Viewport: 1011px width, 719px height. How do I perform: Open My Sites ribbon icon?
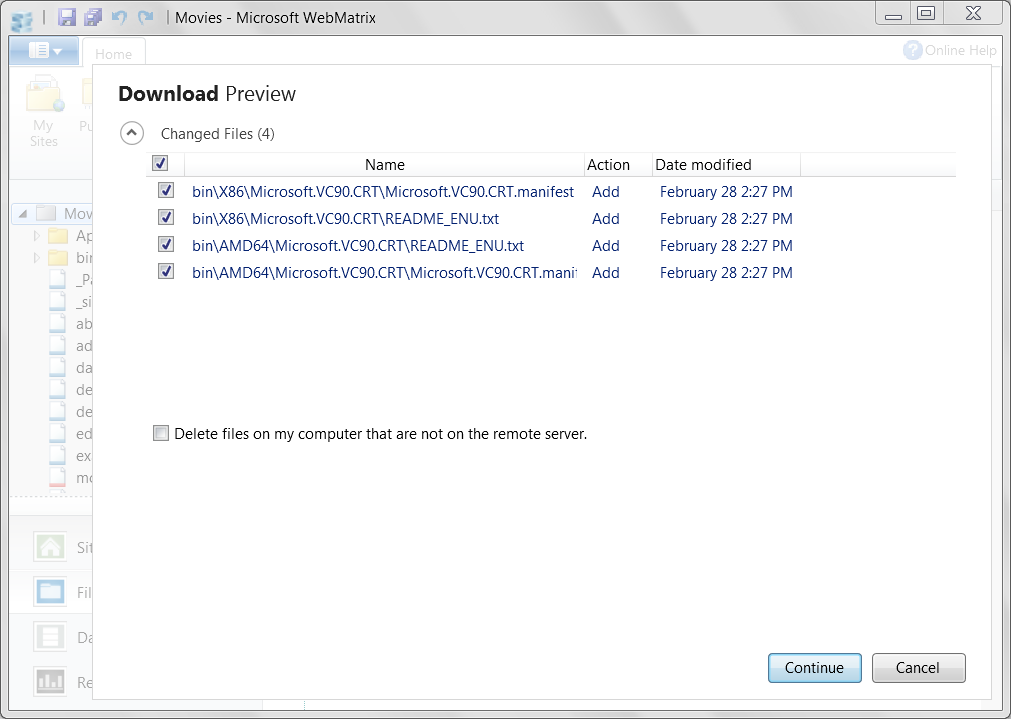pos(44,111)
